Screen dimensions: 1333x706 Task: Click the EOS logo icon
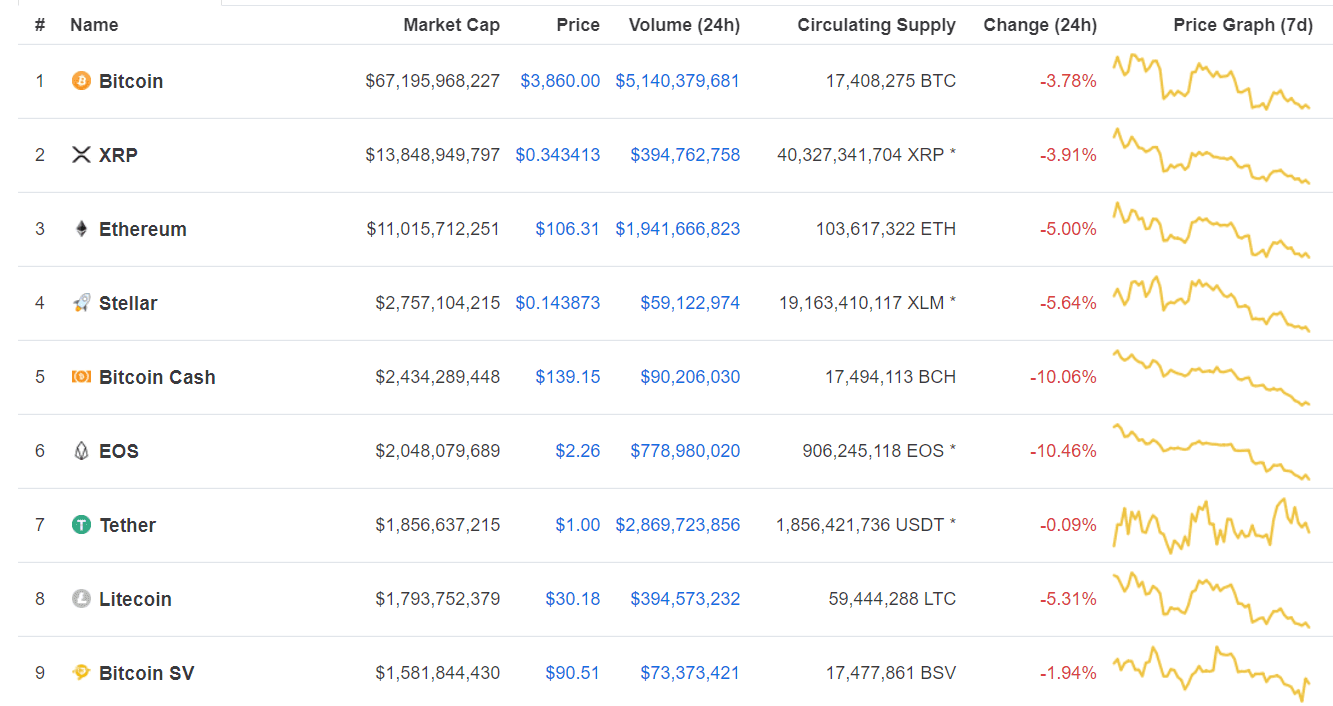coord(81,451)
